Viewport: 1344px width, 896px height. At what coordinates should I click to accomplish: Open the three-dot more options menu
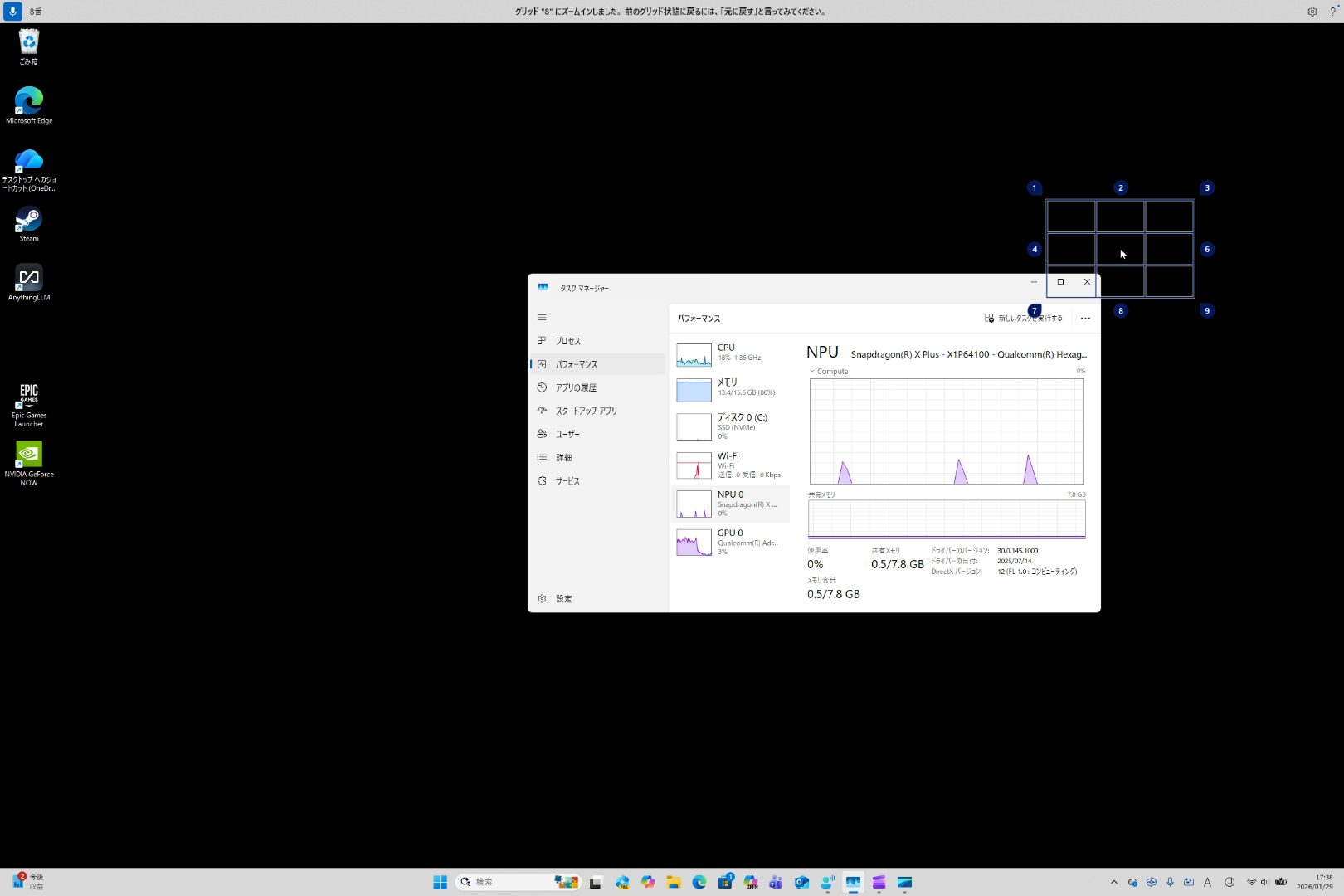[1085, 319]
